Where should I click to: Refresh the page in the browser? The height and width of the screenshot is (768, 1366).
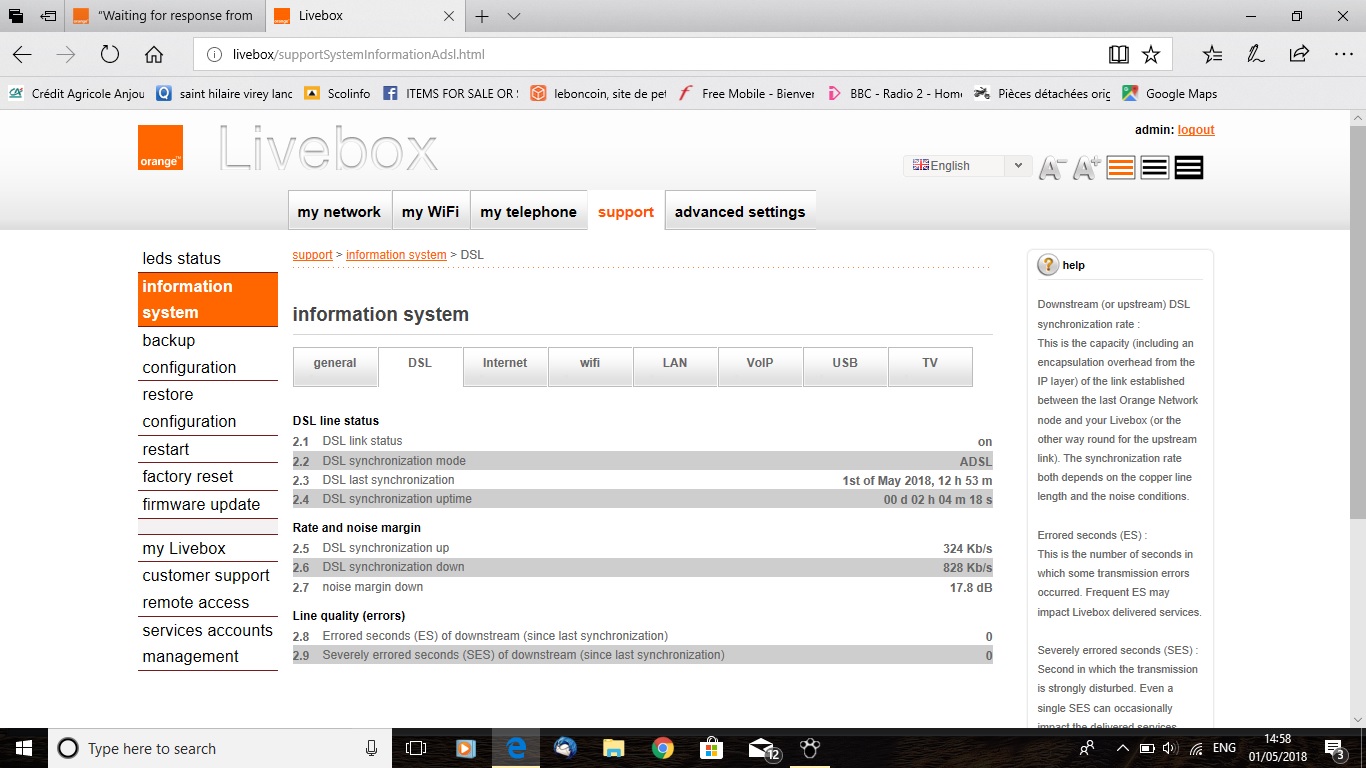tap(110, 54)
